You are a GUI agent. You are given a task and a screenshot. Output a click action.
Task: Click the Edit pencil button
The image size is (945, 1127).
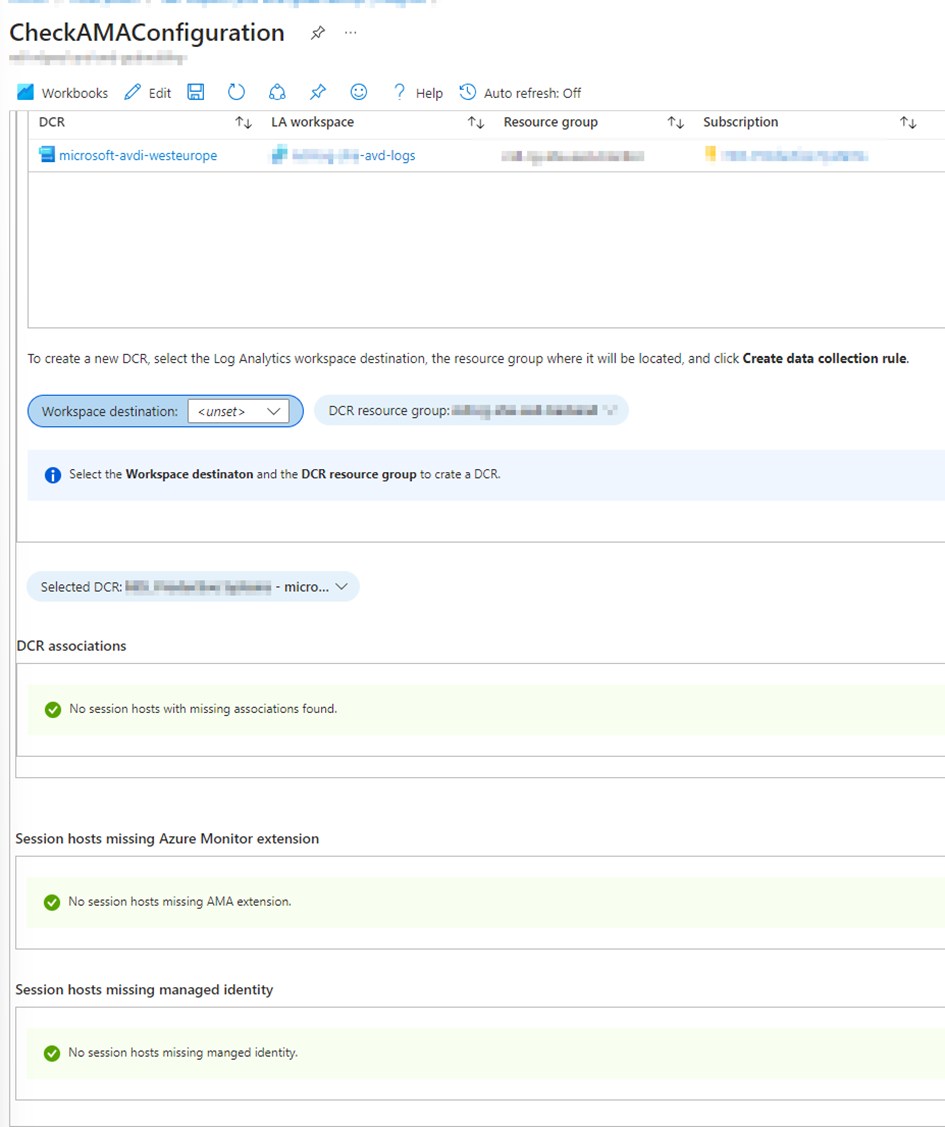click(147, 93)
